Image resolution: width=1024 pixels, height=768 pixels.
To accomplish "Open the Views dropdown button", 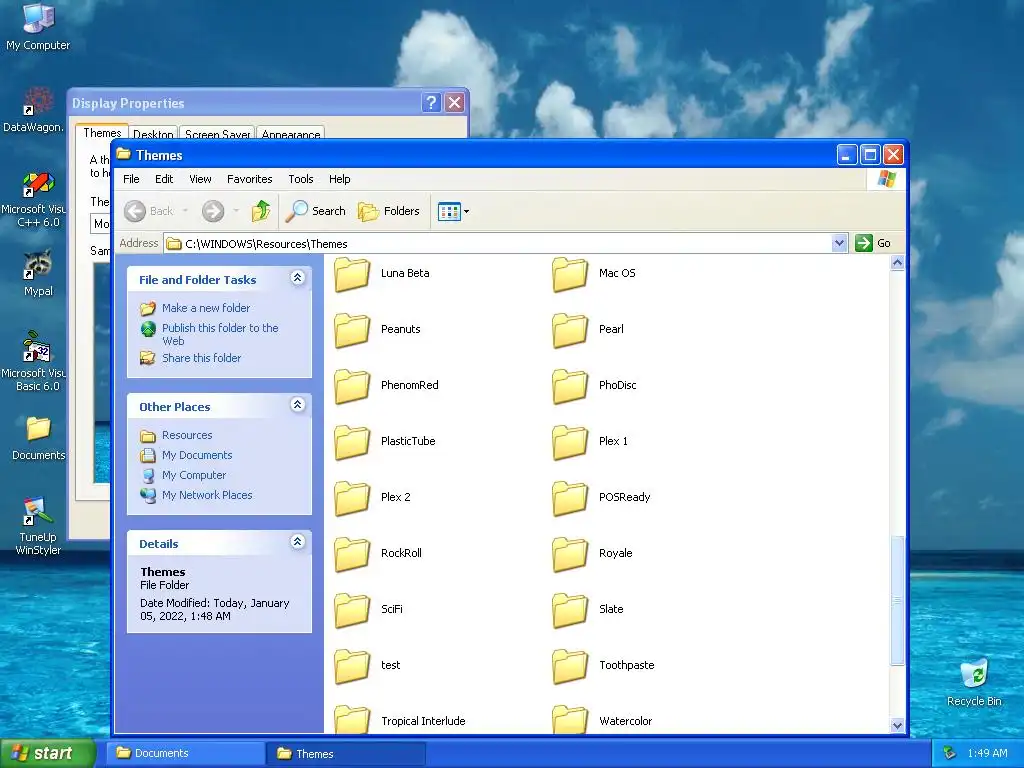I will click(453, 212).
